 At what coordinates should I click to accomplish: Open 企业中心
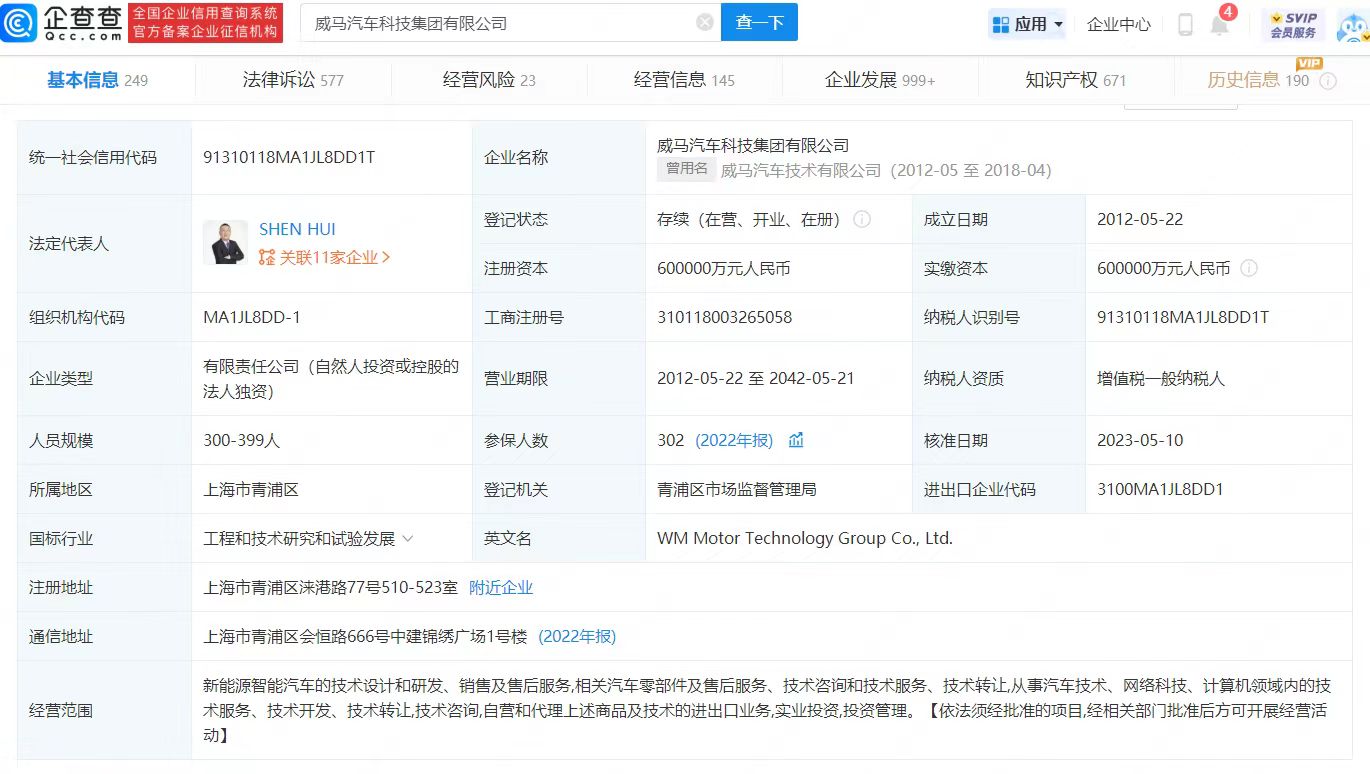tap(1119, 24)
